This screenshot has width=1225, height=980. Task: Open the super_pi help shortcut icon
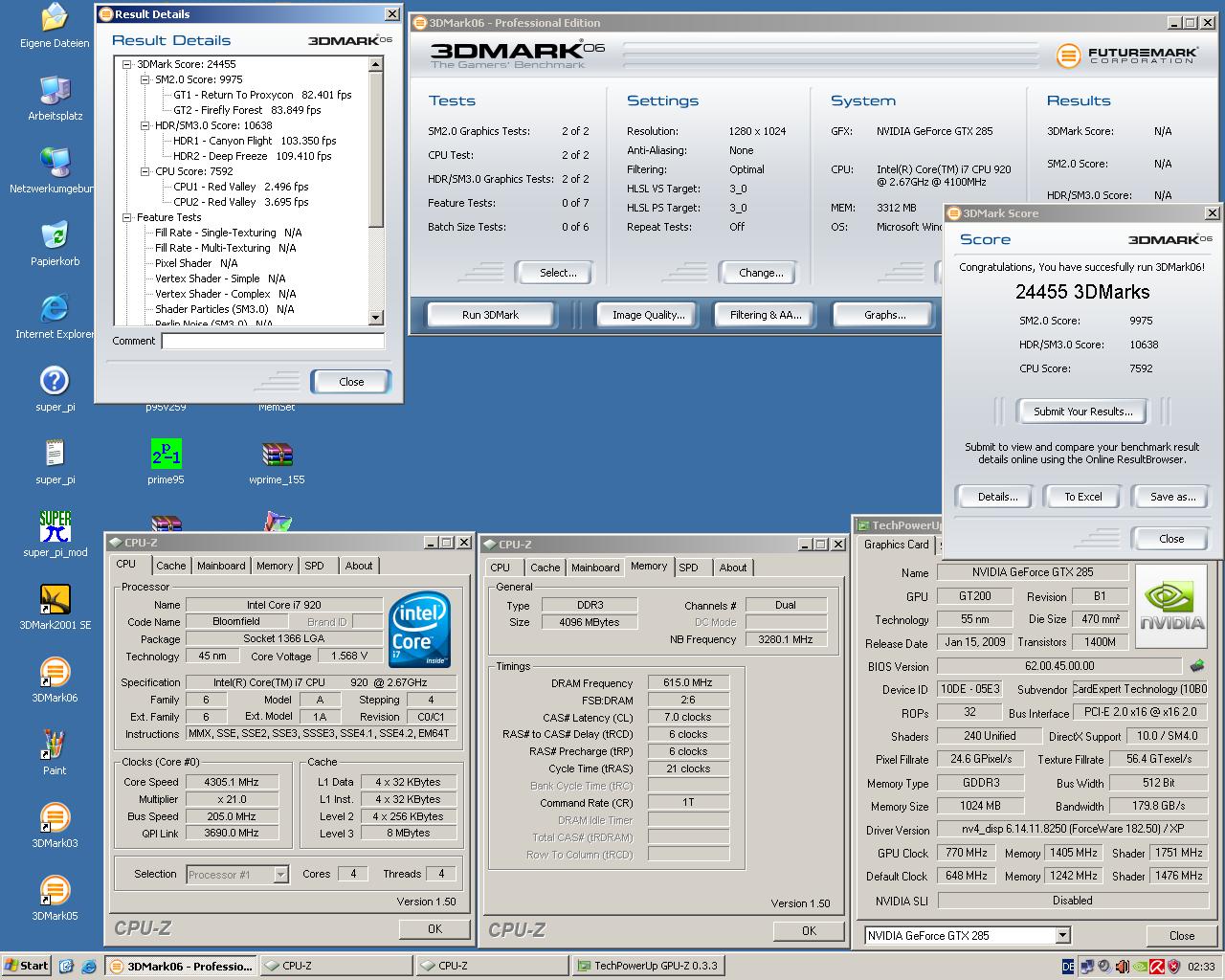click(55, 381)
